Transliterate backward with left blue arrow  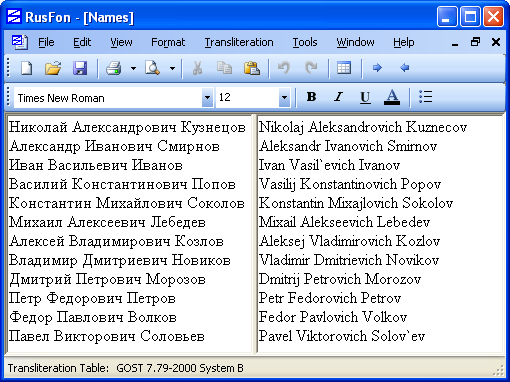click(x=404, y=68)
